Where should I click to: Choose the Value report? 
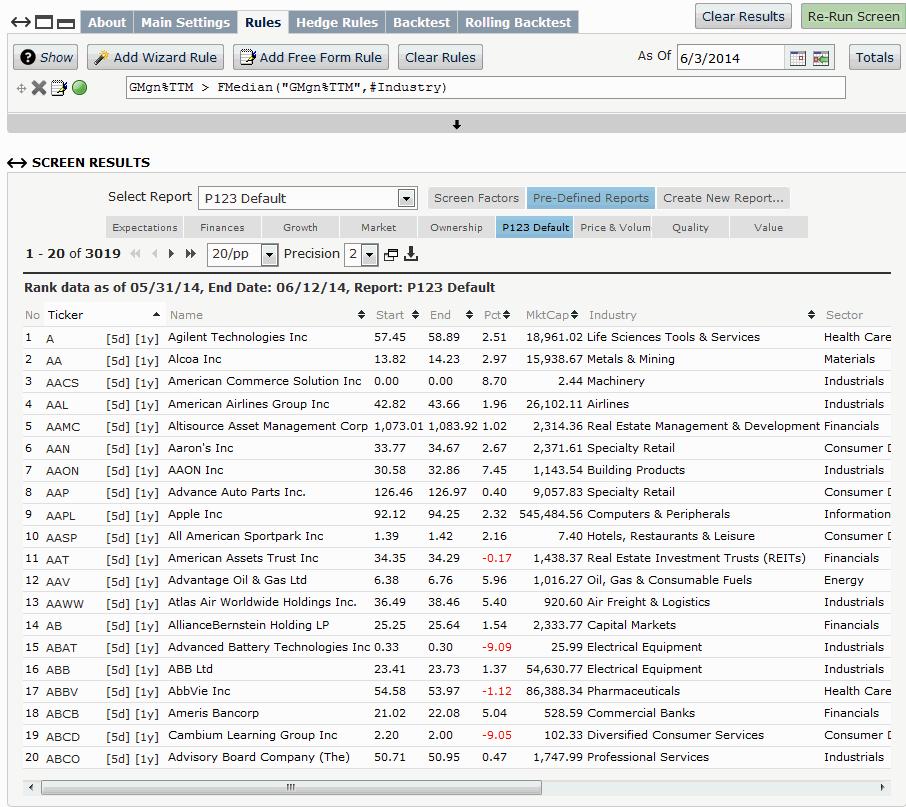pyautogui.click(x=768, y=228)
